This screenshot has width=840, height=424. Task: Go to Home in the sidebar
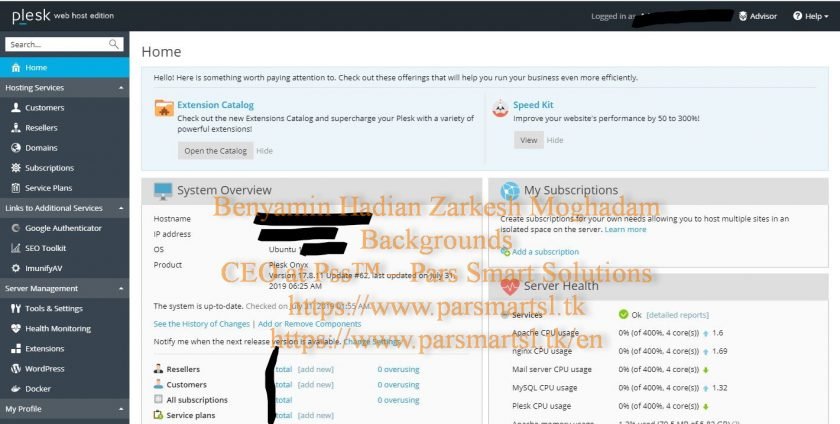point(36,68)
